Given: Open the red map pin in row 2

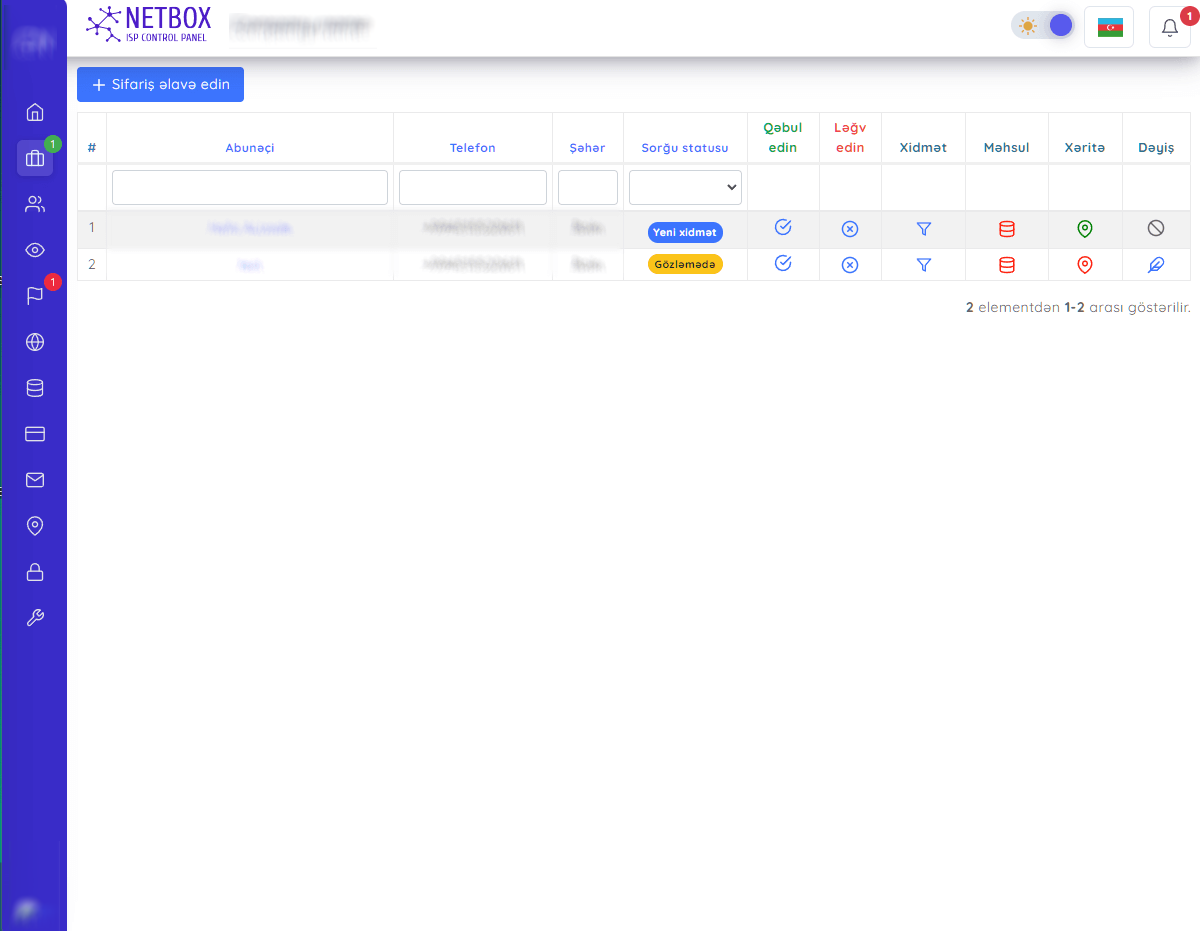Looking at the screenshot, I should coord(1085,265).
